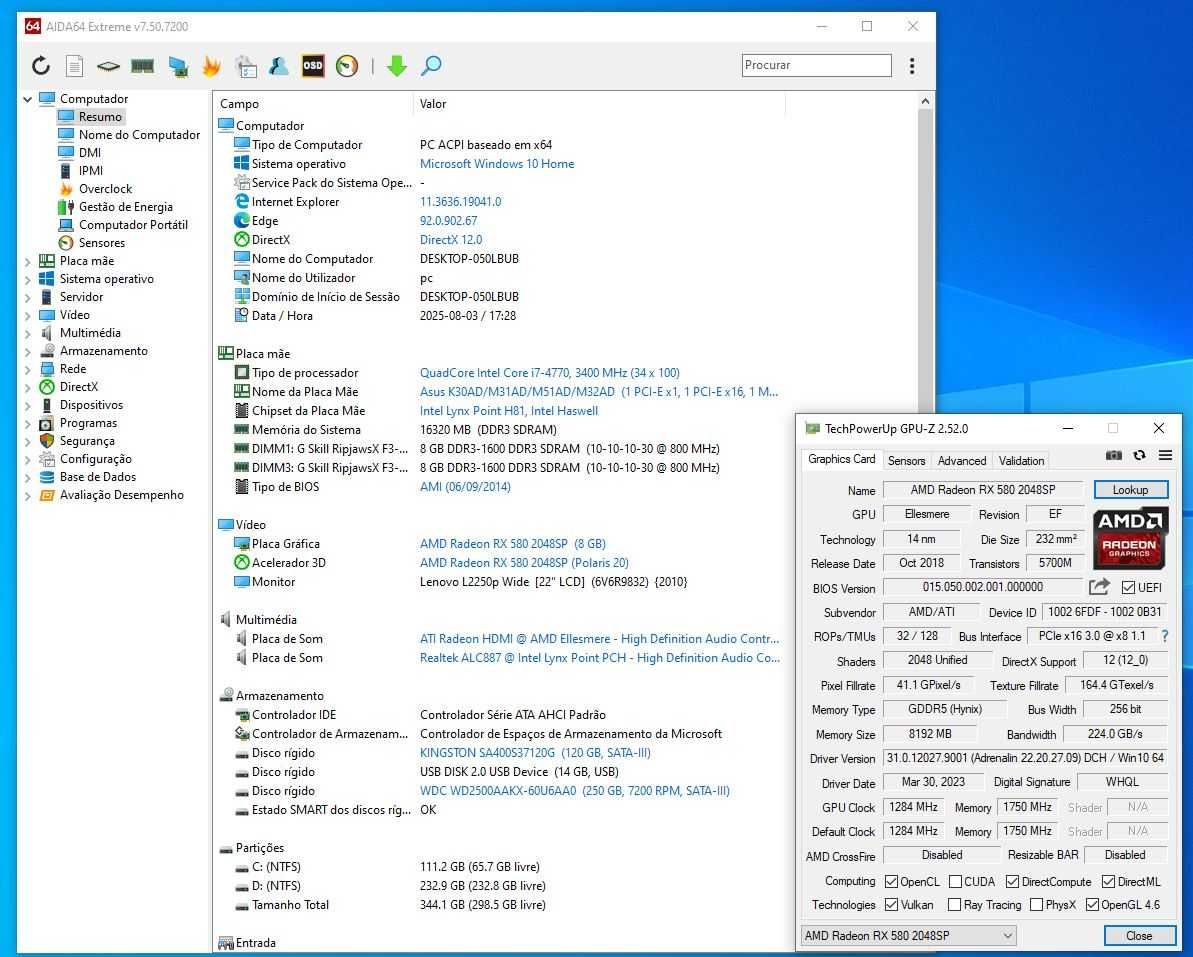Click the Refresh arrow in the AIDA64 toolbar

tap(41, 65)
